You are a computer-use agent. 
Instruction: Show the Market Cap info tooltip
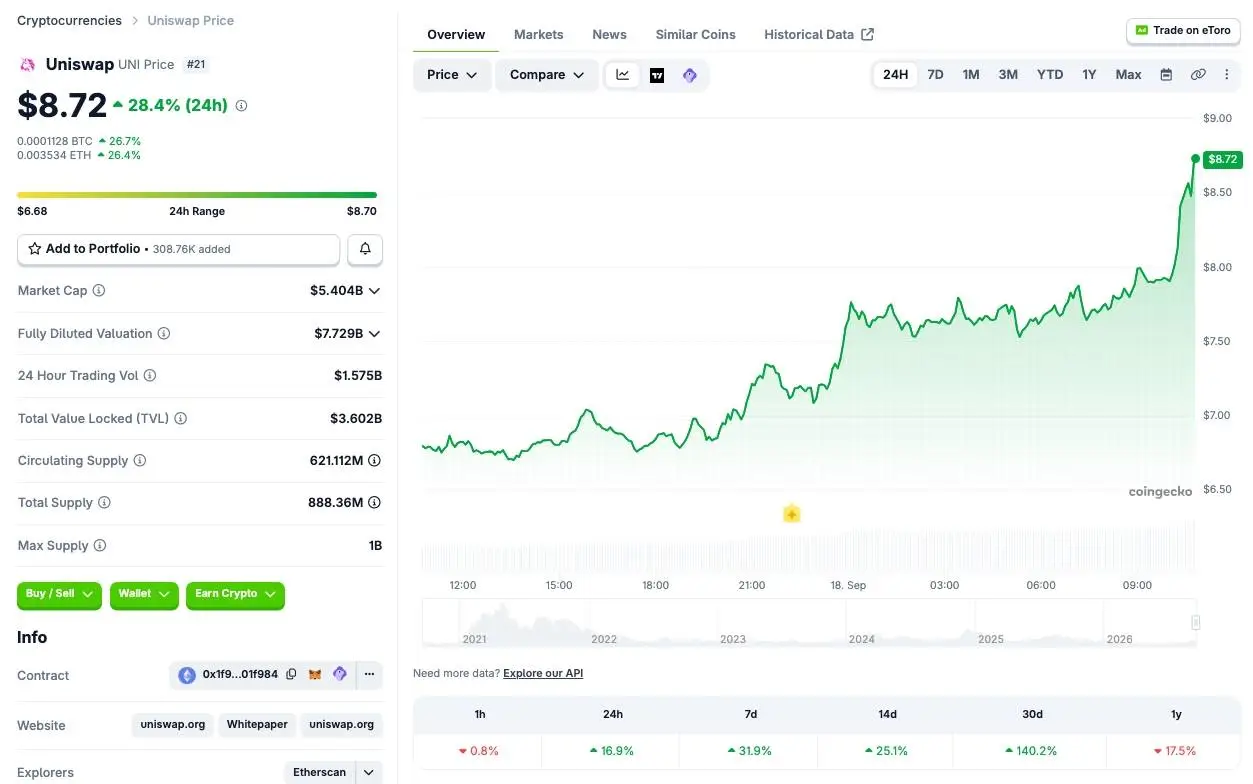click(99, 291)
